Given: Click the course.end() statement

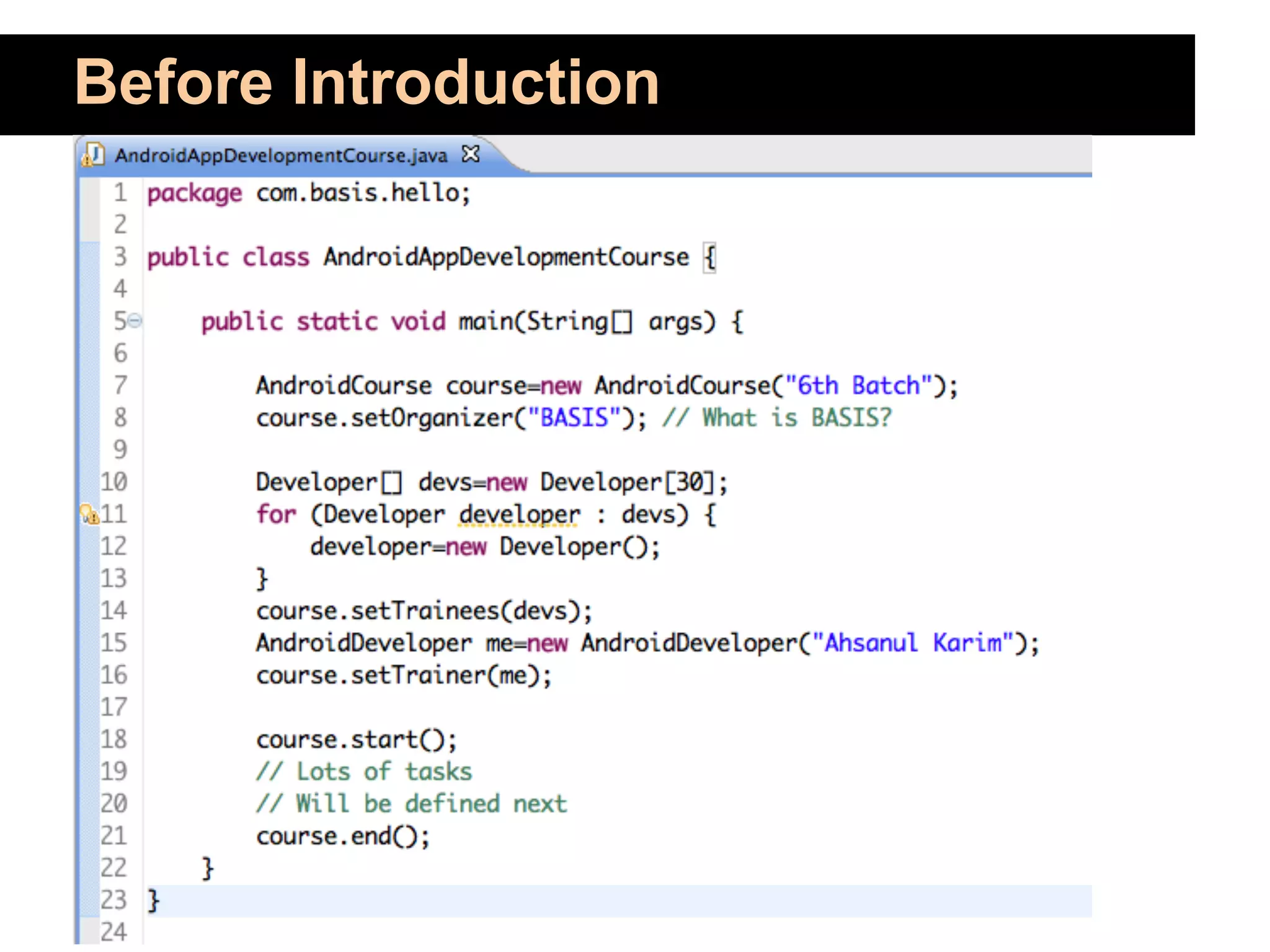Looking at the screenshot, I should 343,837.
